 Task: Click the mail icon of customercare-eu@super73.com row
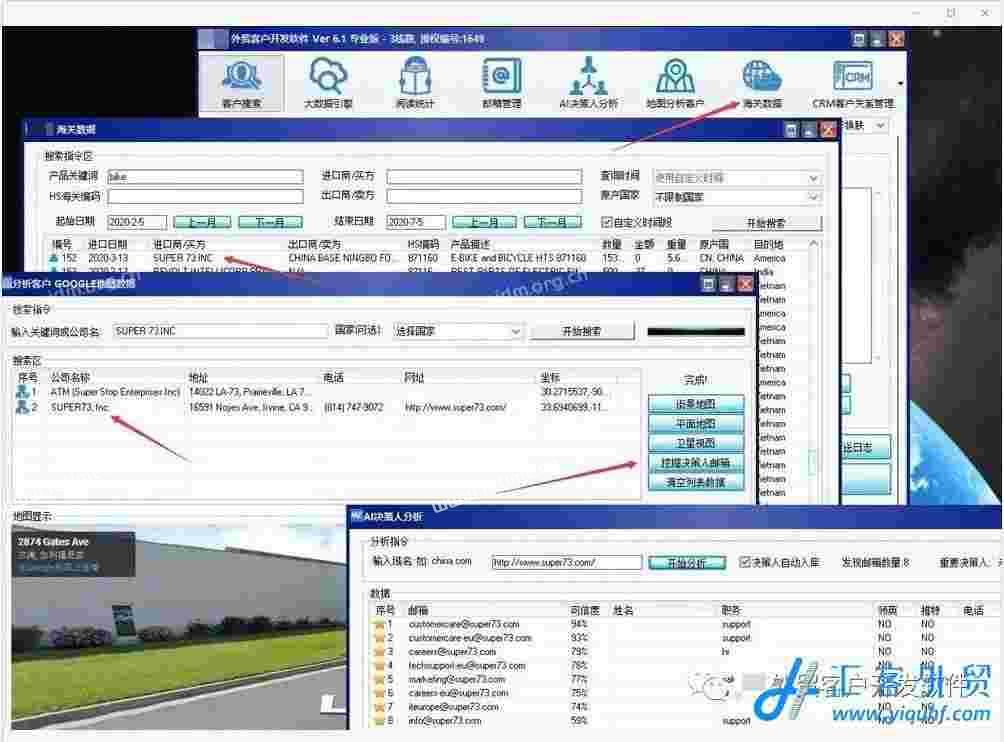(379, 638)
